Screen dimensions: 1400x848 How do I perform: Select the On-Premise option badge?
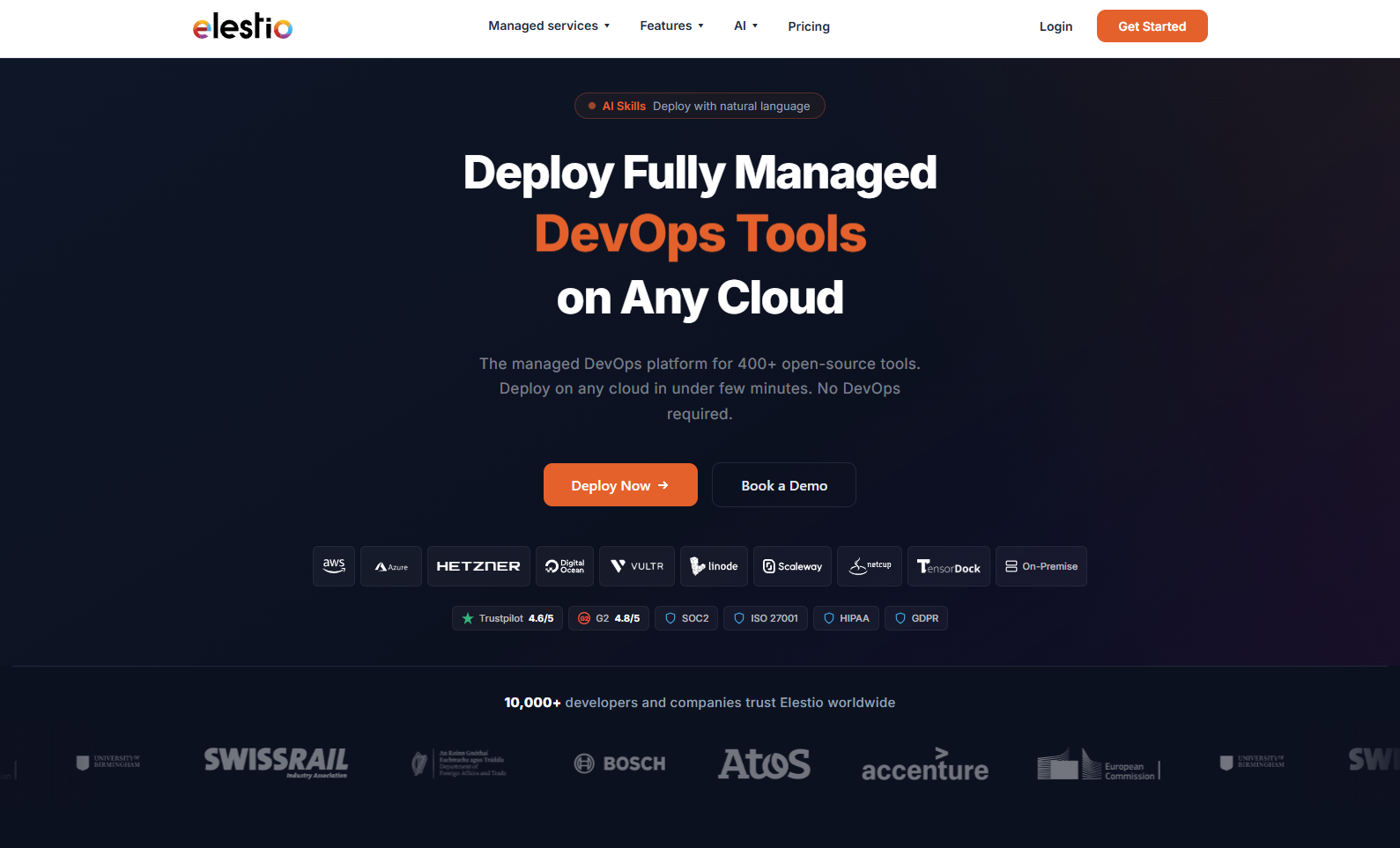pyautogui.click(x=1041, y=566)
